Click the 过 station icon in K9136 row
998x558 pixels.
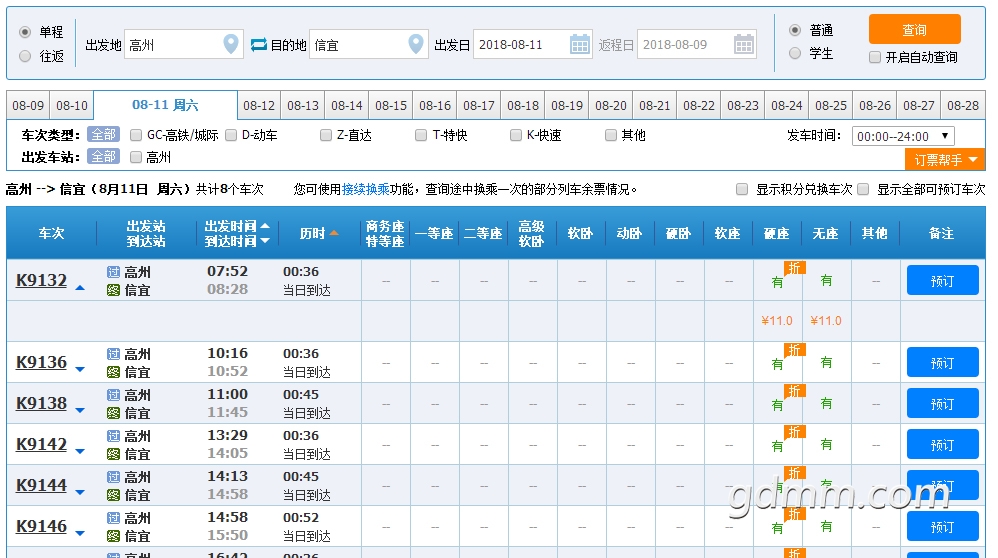pyautogui.click(x=113, y=354)
